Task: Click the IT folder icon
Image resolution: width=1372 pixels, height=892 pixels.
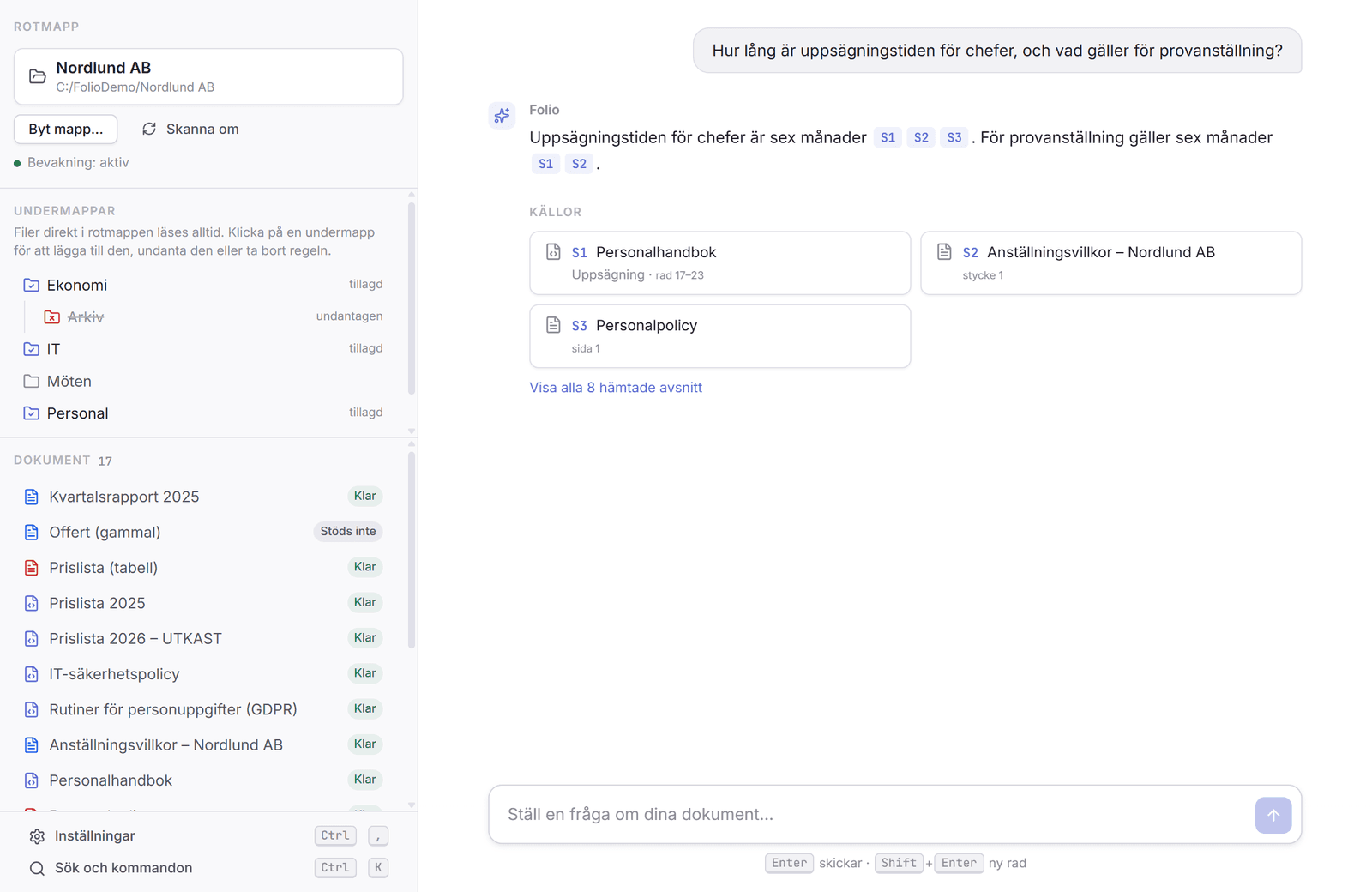Action: pyautogui.click(x=32, y=349)
